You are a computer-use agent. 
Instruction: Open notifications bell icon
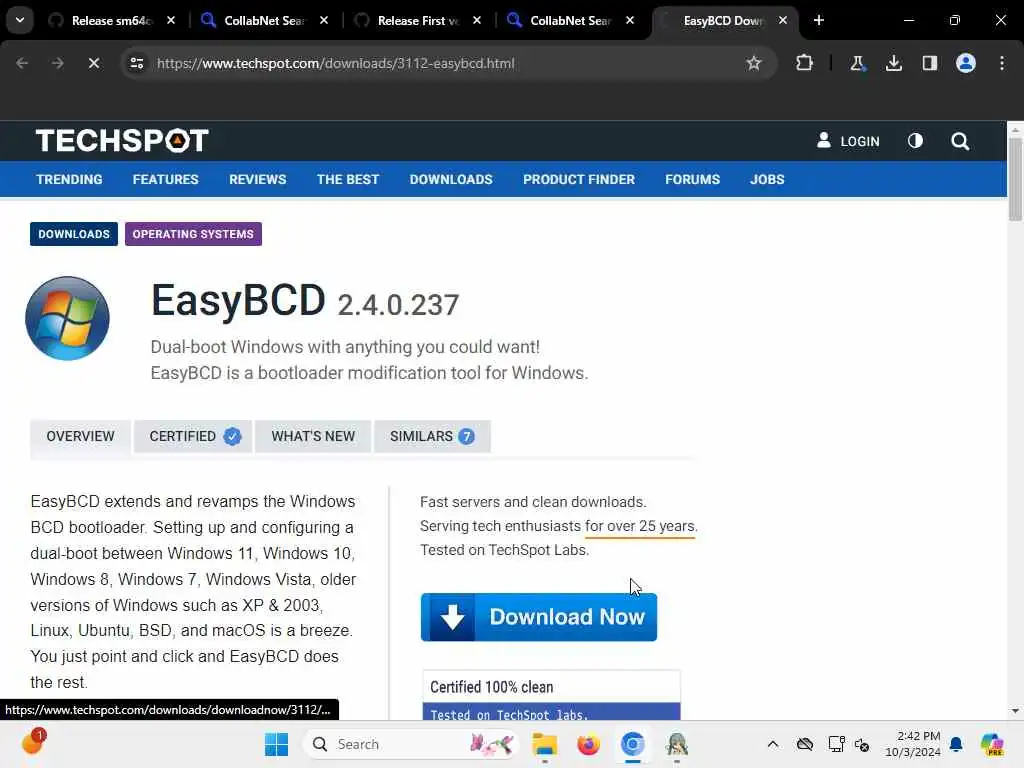[x=956, y=744]
